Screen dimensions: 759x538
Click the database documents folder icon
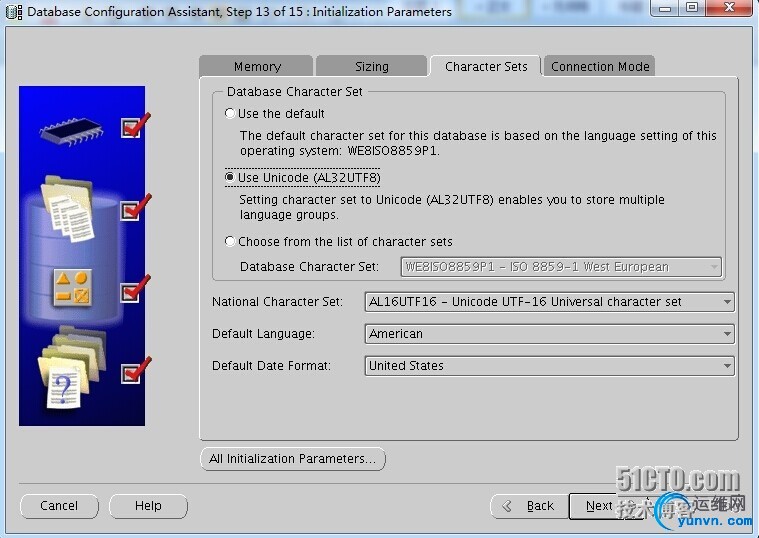click(x=68, y=209)
